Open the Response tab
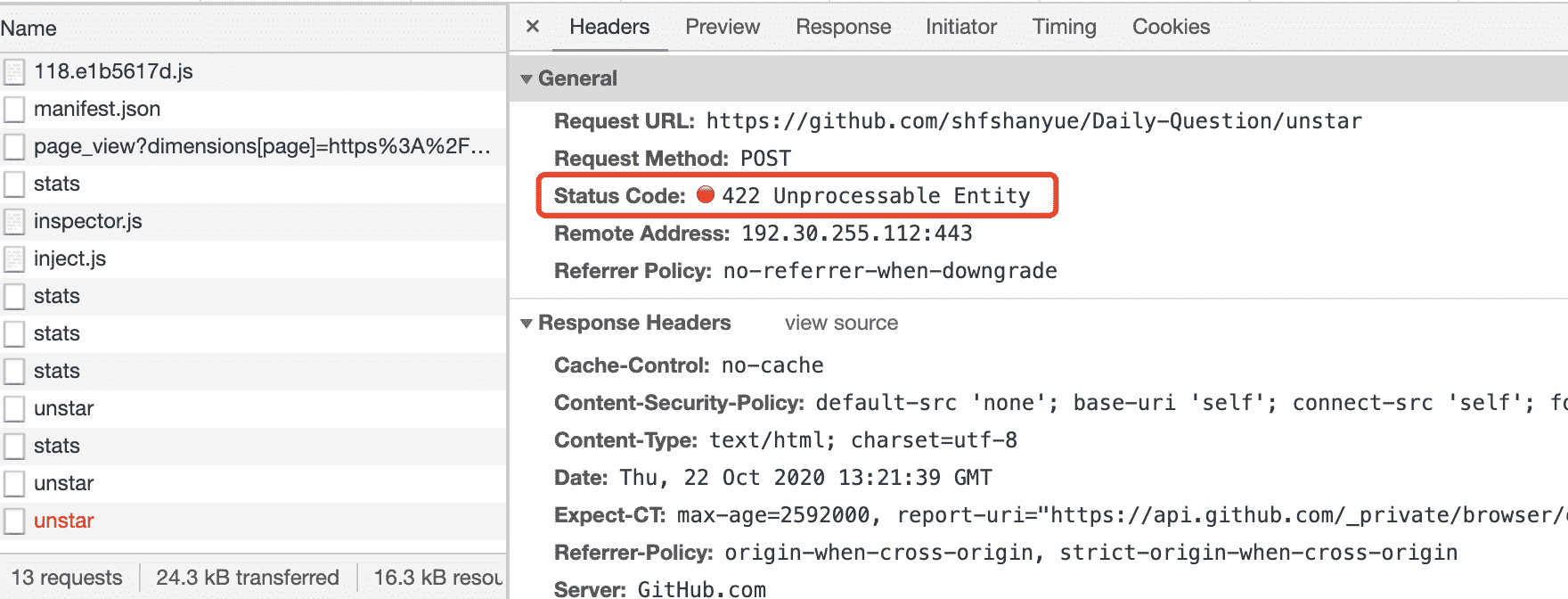Image resolution: width=1568 pixels, height=599 pixels. (843, 27)
